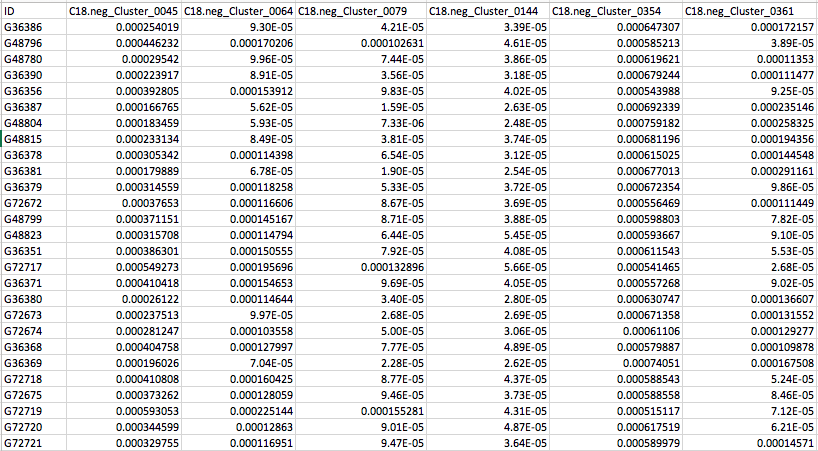This screenshot has height=451, width=818.
Task: Select cell value 4.37E-05
Action: pyautogui.click(x=488, y=379)
